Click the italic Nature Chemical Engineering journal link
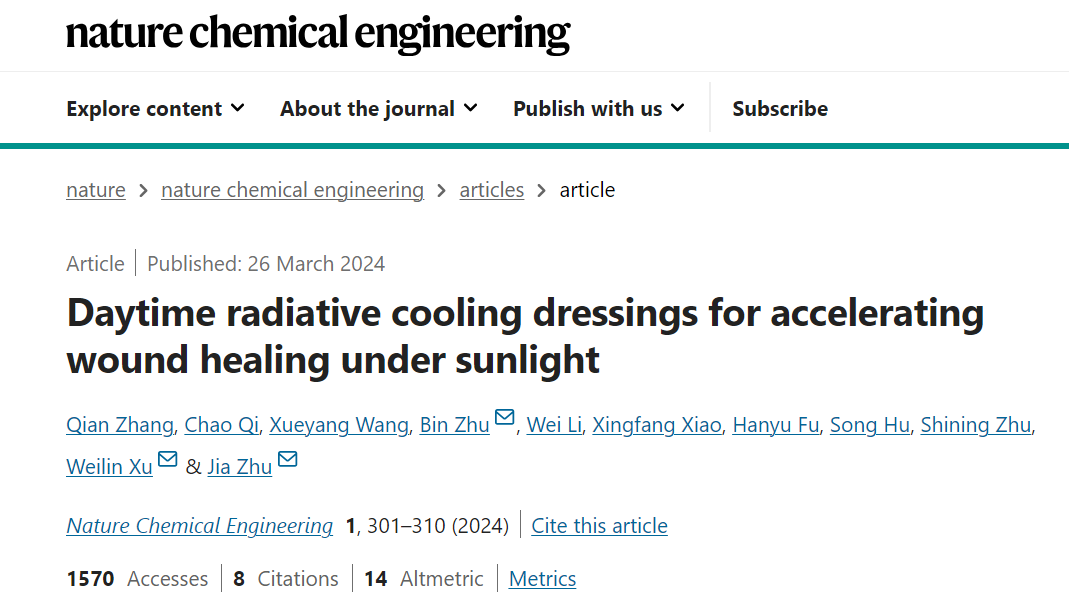1069x610 pixels. [x=200, y=525]
